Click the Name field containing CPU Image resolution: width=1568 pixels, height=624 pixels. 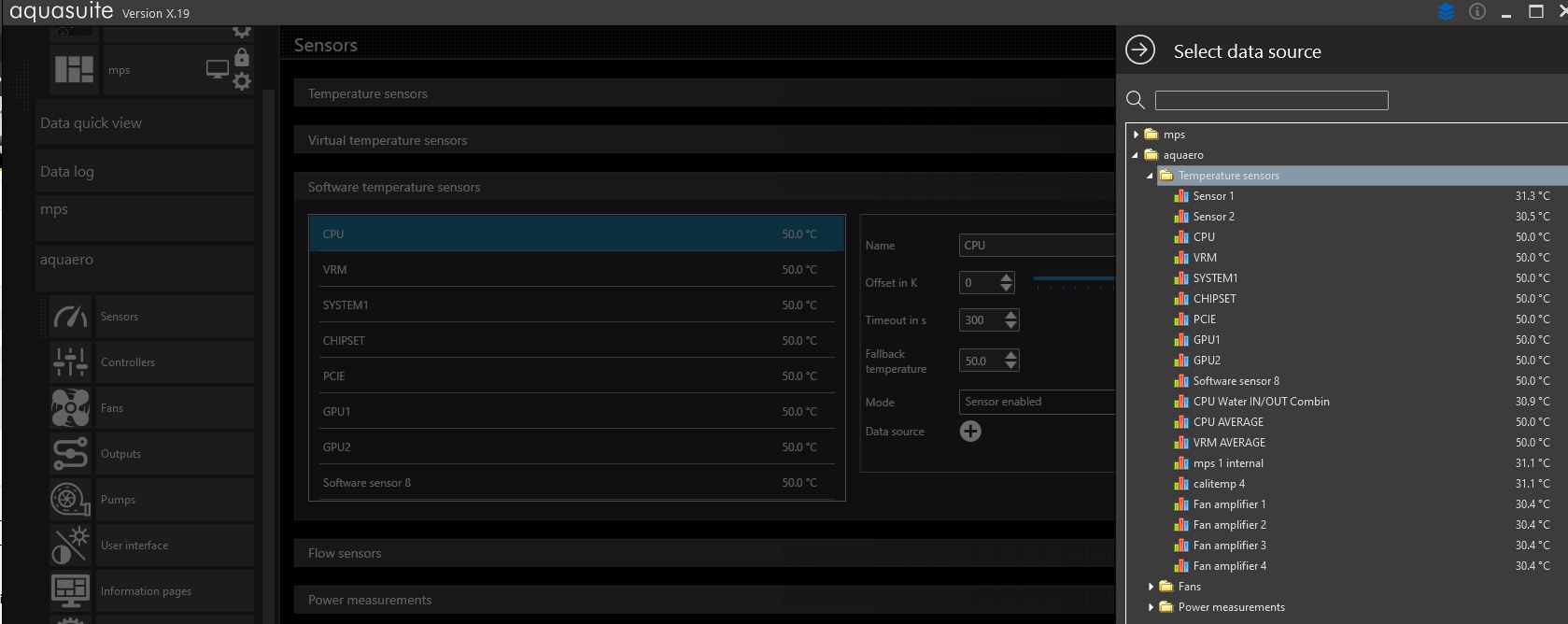click(x=1037, y=246)
